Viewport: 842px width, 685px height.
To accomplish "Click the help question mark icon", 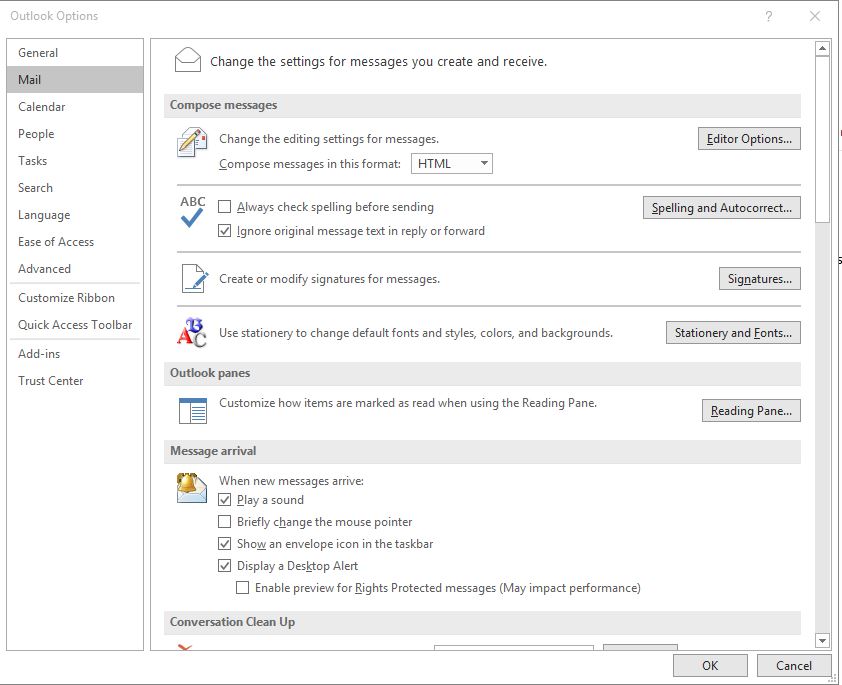I will [x=769, y=16].
